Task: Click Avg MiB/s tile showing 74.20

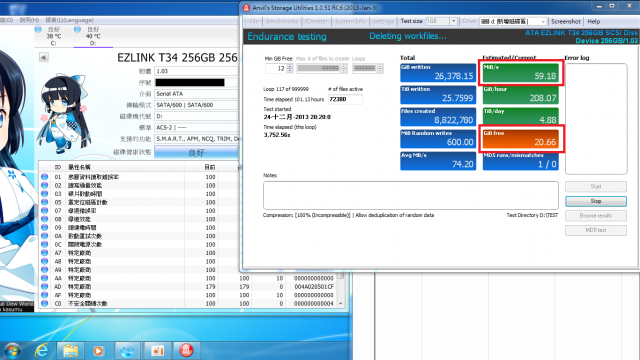Action: click(438, 161)
